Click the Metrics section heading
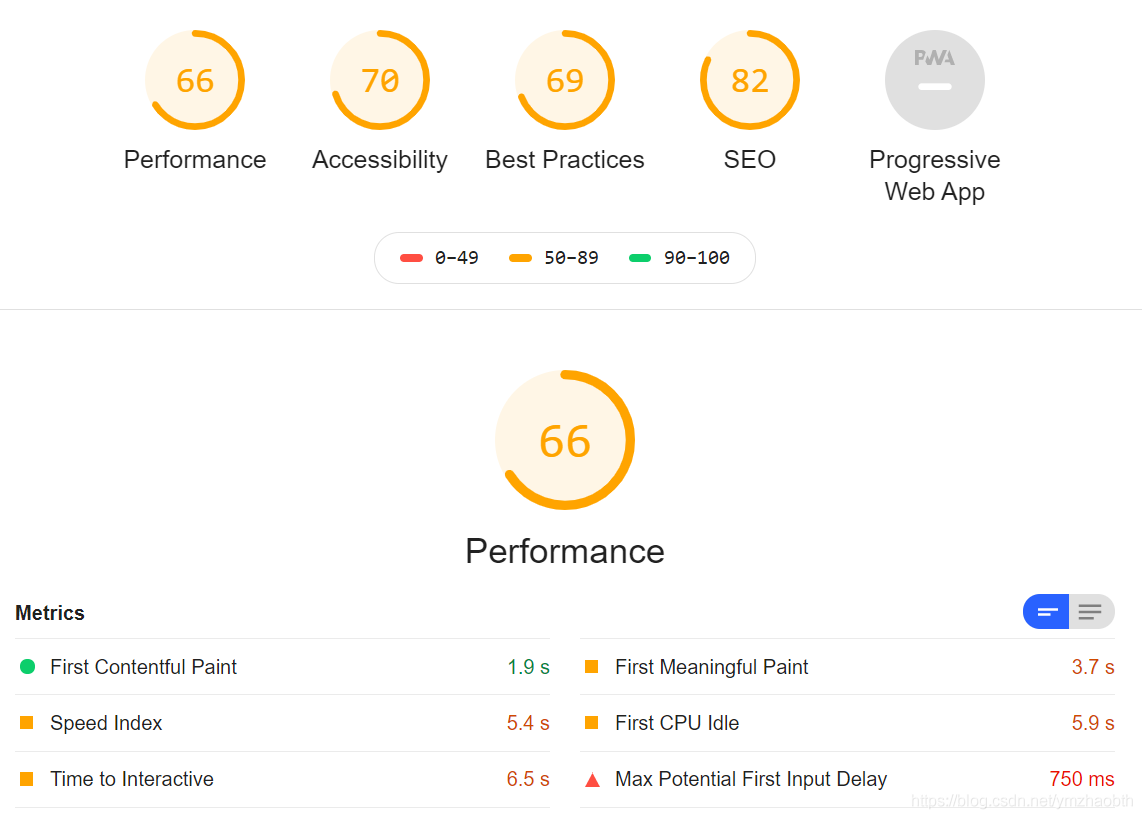Screen dimensions: 1142x819 [50, 613]
